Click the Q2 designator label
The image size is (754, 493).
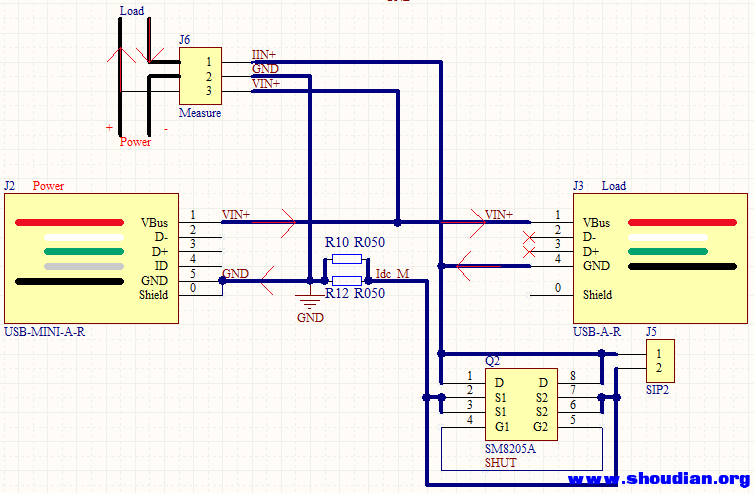pyautogui.click(x=492, y=361)
